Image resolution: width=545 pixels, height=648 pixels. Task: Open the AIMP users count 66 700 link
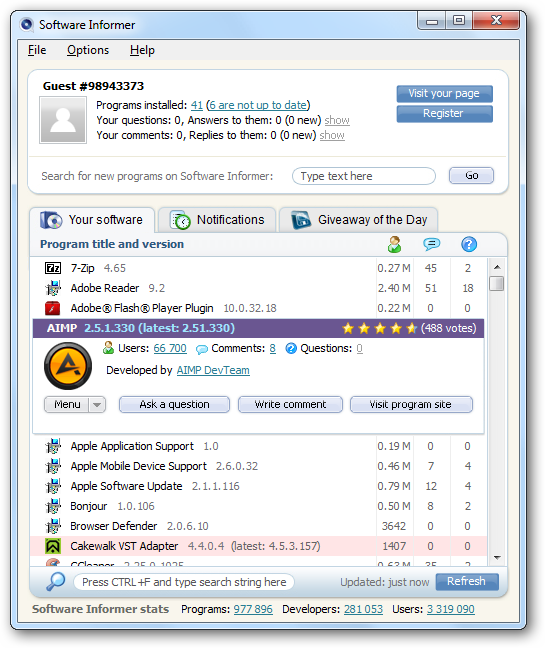170,348
